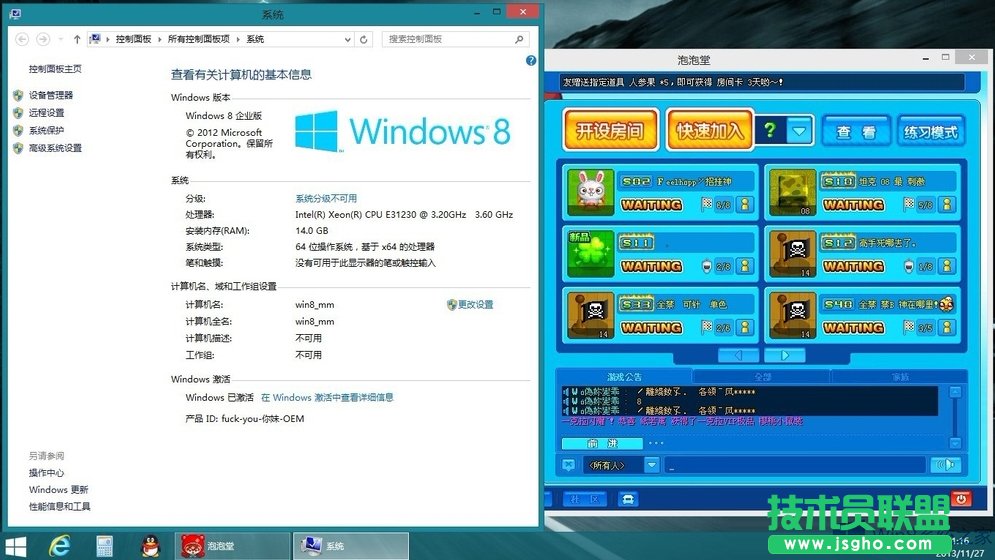Click 所有控制面板项 in the breadcrumb
995x560 pixels.
(199, 39)
